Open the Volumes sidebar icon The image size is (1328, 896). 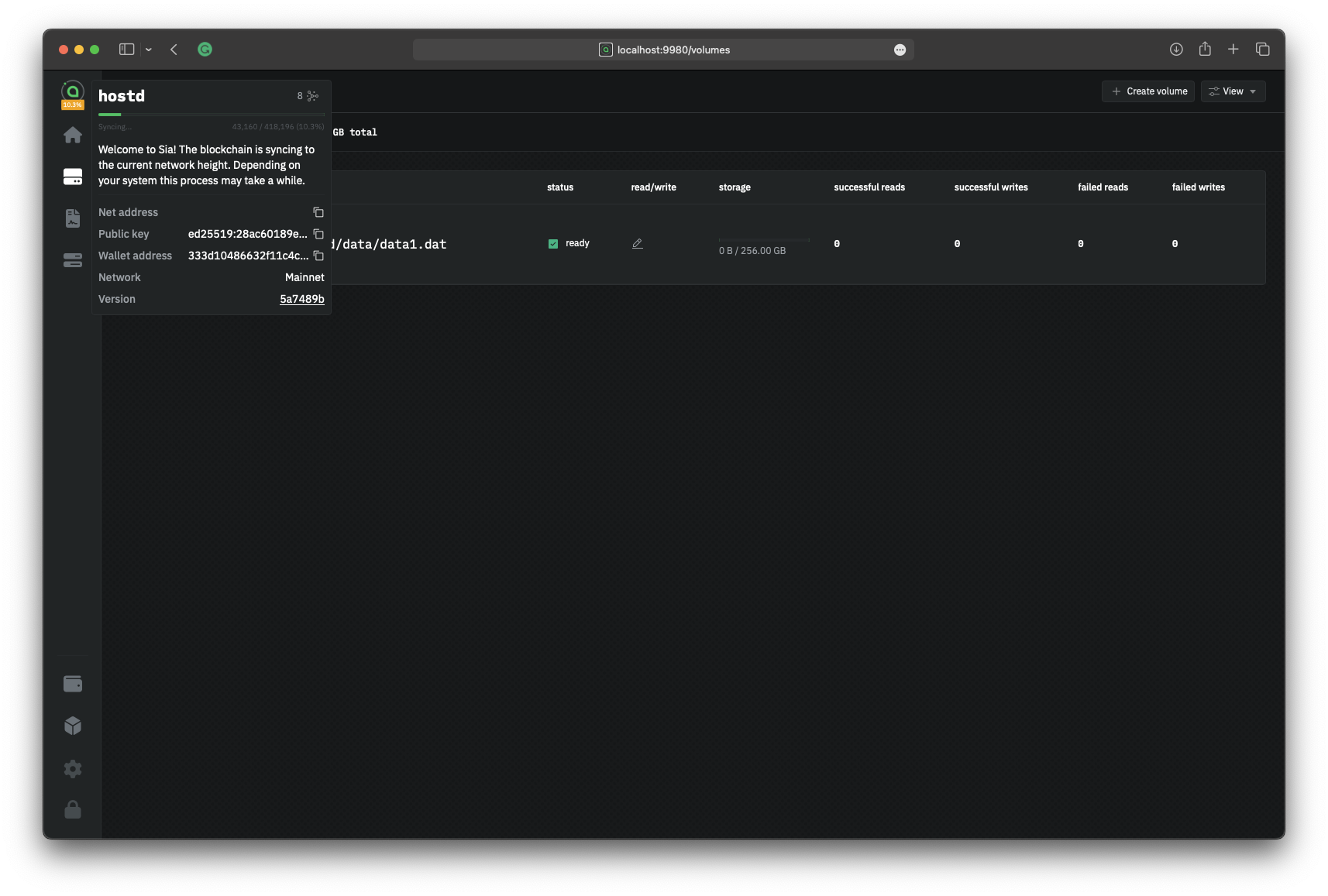[73, 177]
